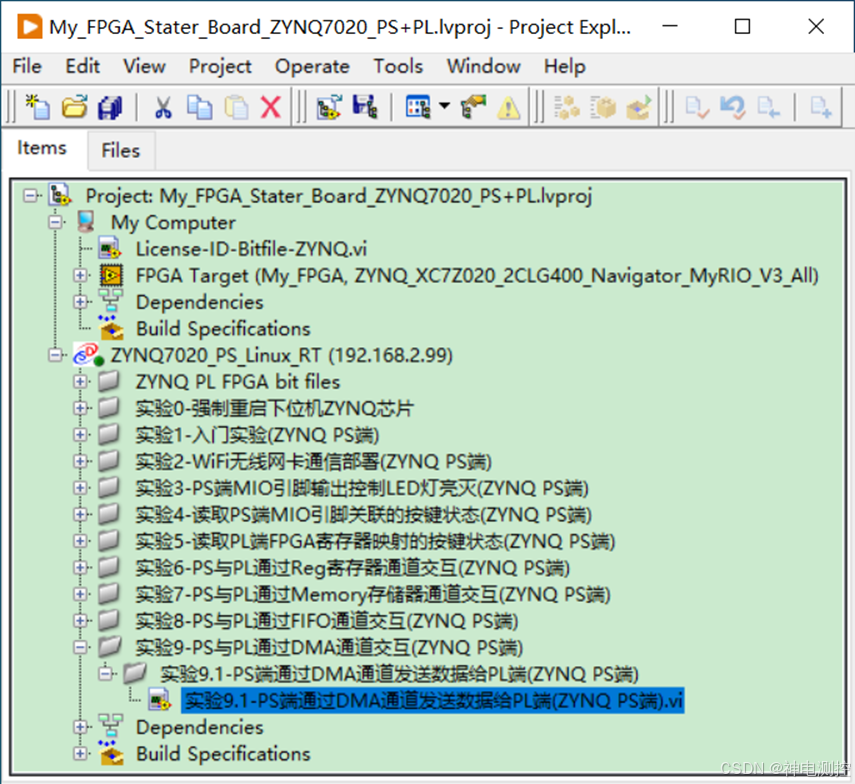Open the Project menu
The width and height of the screenshot is (855, 784).
[x=220, y=66]
